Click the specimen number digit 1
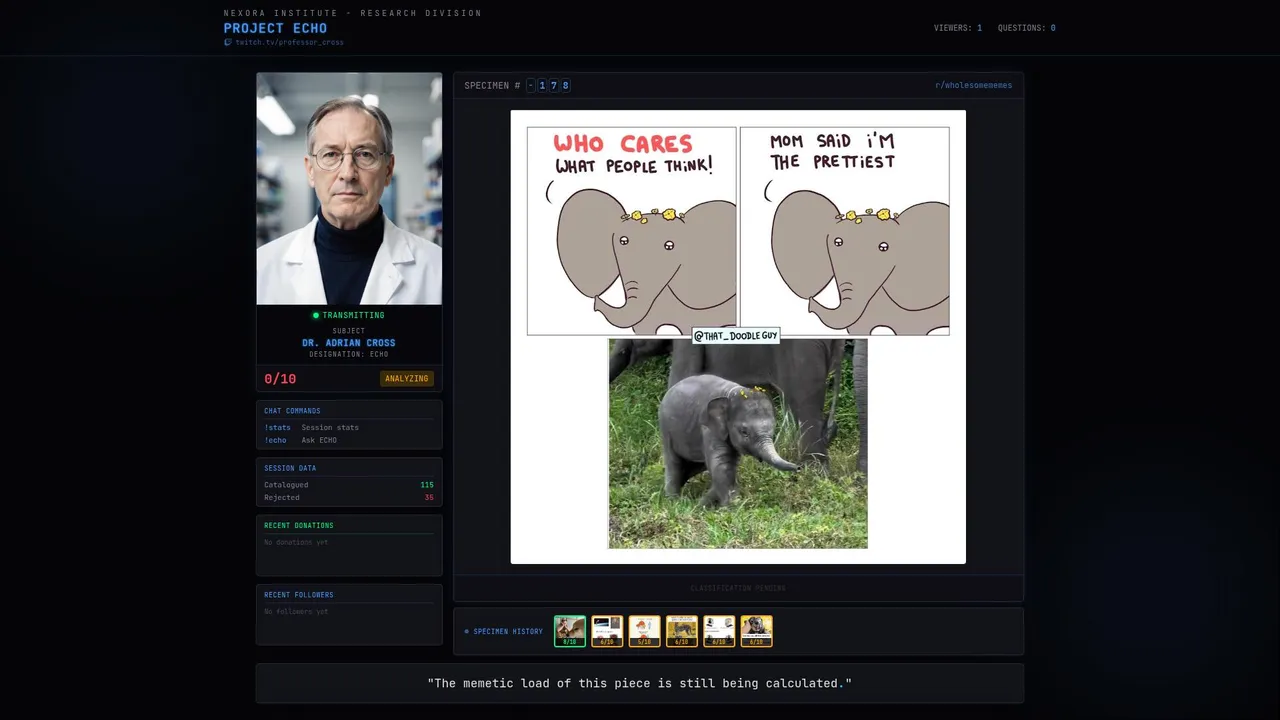This screenshot has width=1280, height=720. coord(542,86)
